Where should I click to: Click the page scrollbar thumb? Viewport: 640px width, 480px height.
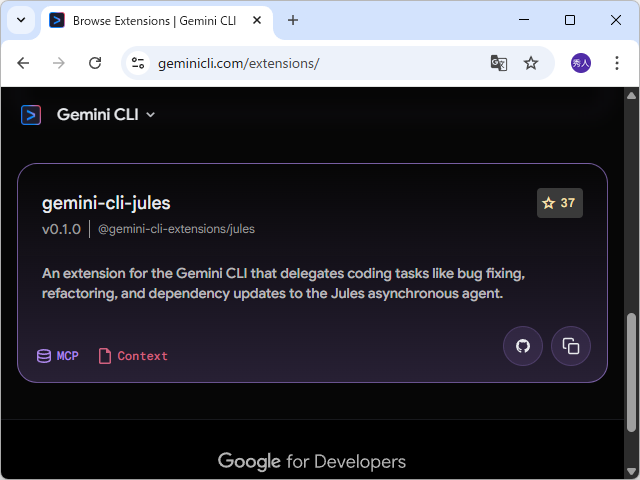pos(631,372)
